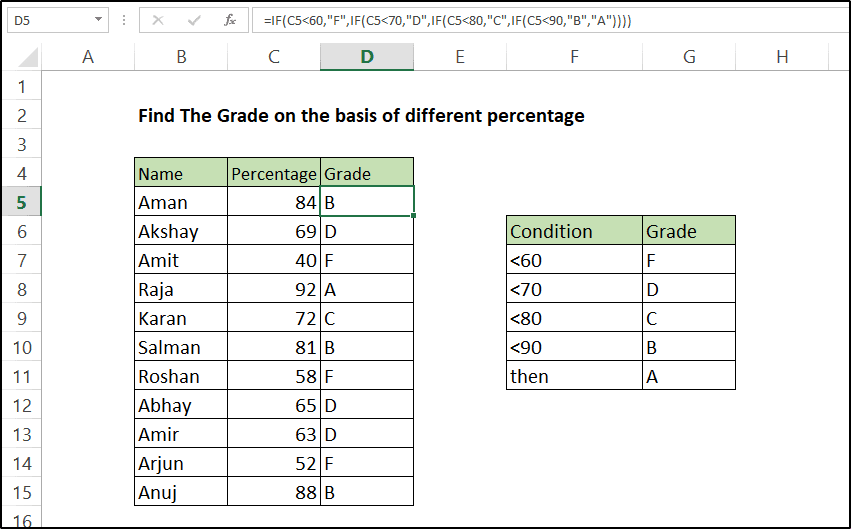Image resolution: width=851 pixels, height=529 pixels.
Task: Click the '<90' condition cell
Action: 574,347
